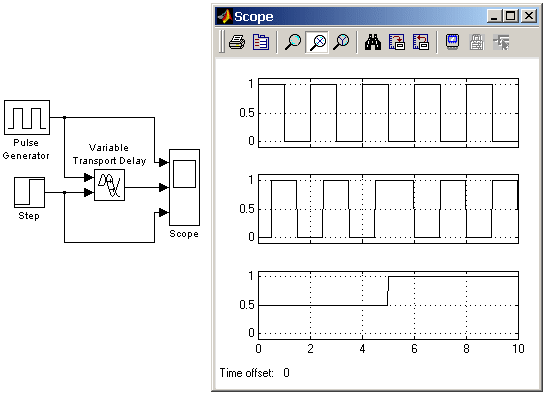Open Scope Parameters icon
The height and width of the screenshot is (397, 547).
(x=261, y=43)
